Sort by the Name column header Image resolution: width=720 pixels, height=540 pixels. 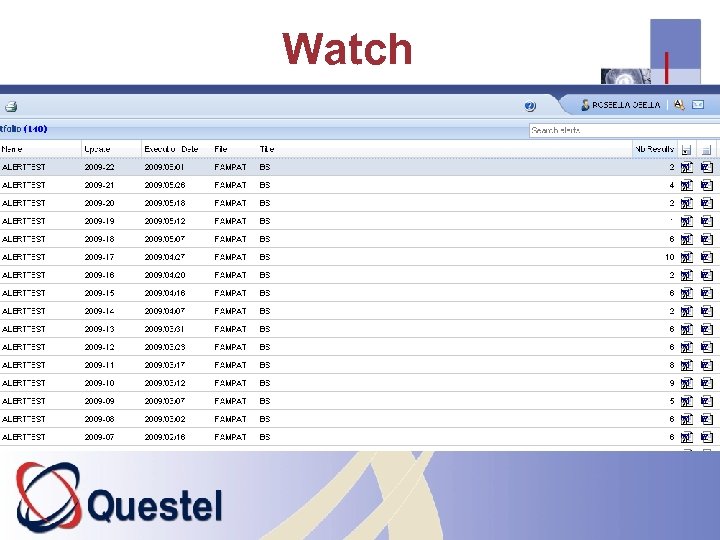pyautogui.click(x=12, y=149)
